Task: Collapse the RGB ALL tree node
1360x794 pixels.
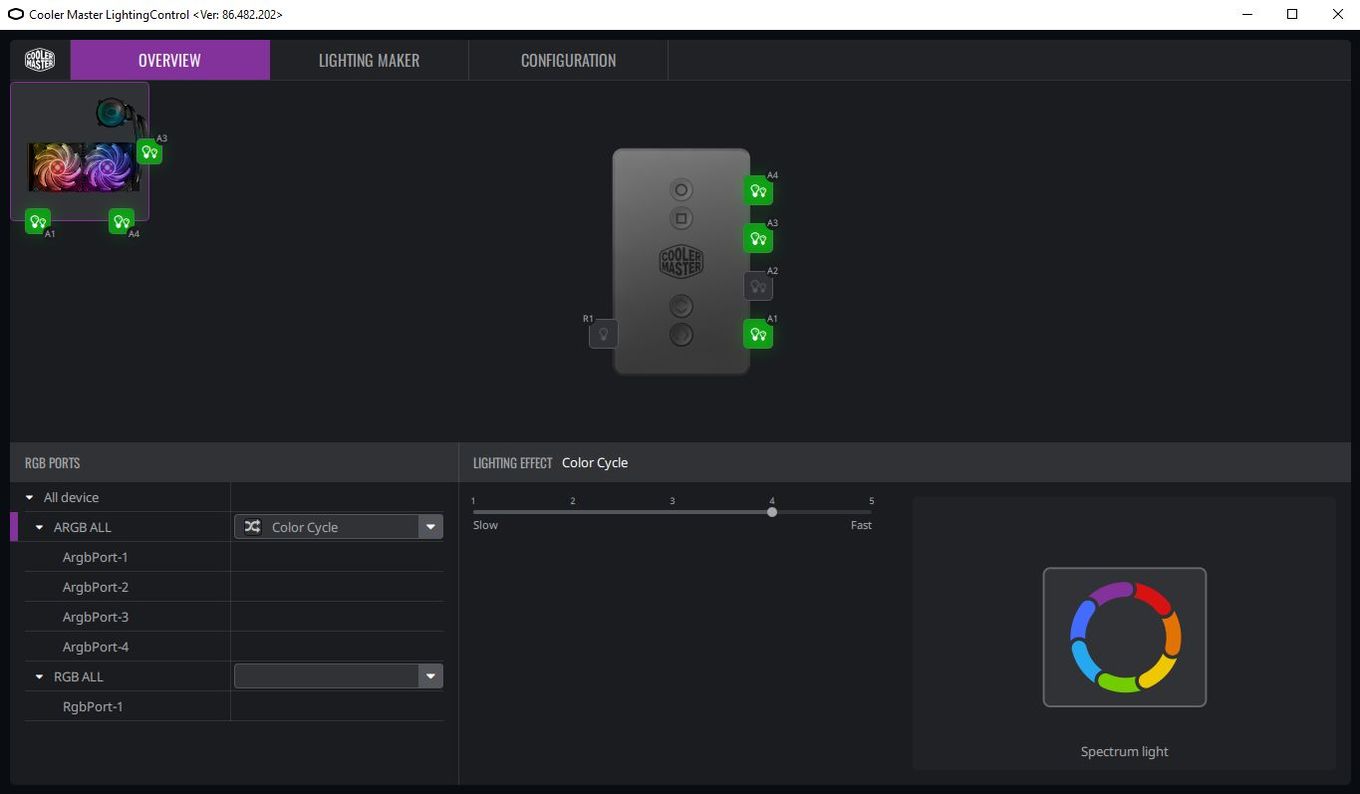Action: point(40,677)
